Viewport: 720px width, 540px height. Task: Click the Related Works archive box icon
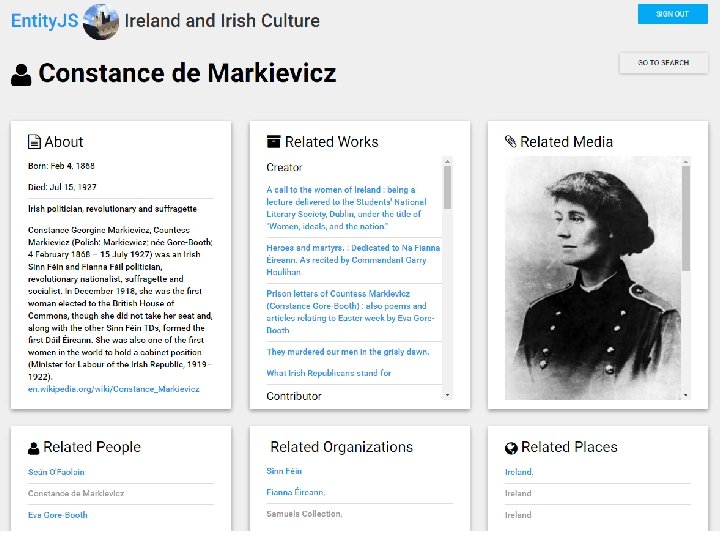click(273, 142)
